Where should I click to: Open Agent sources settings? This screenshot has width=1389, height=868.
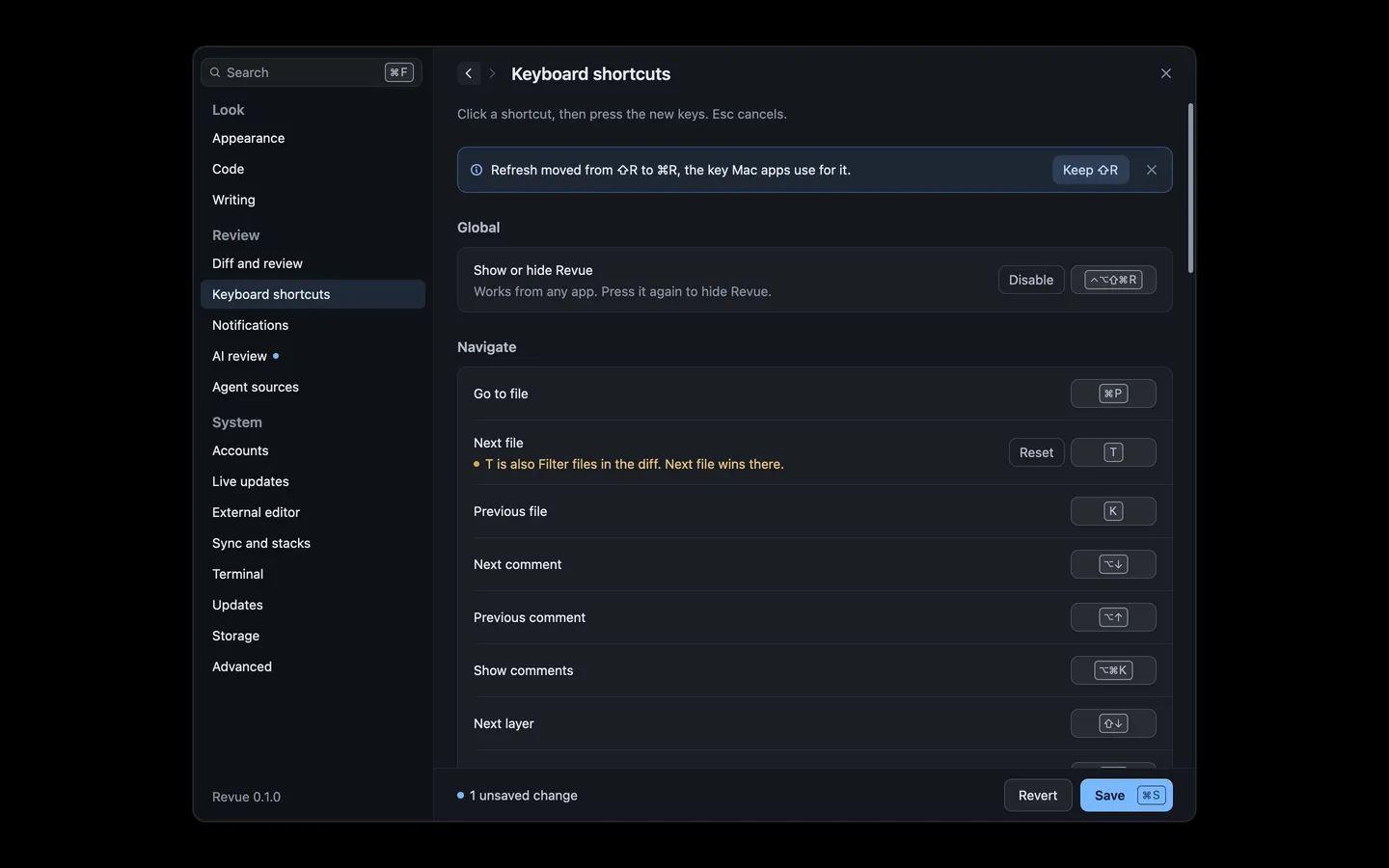(x=313, y=387)
